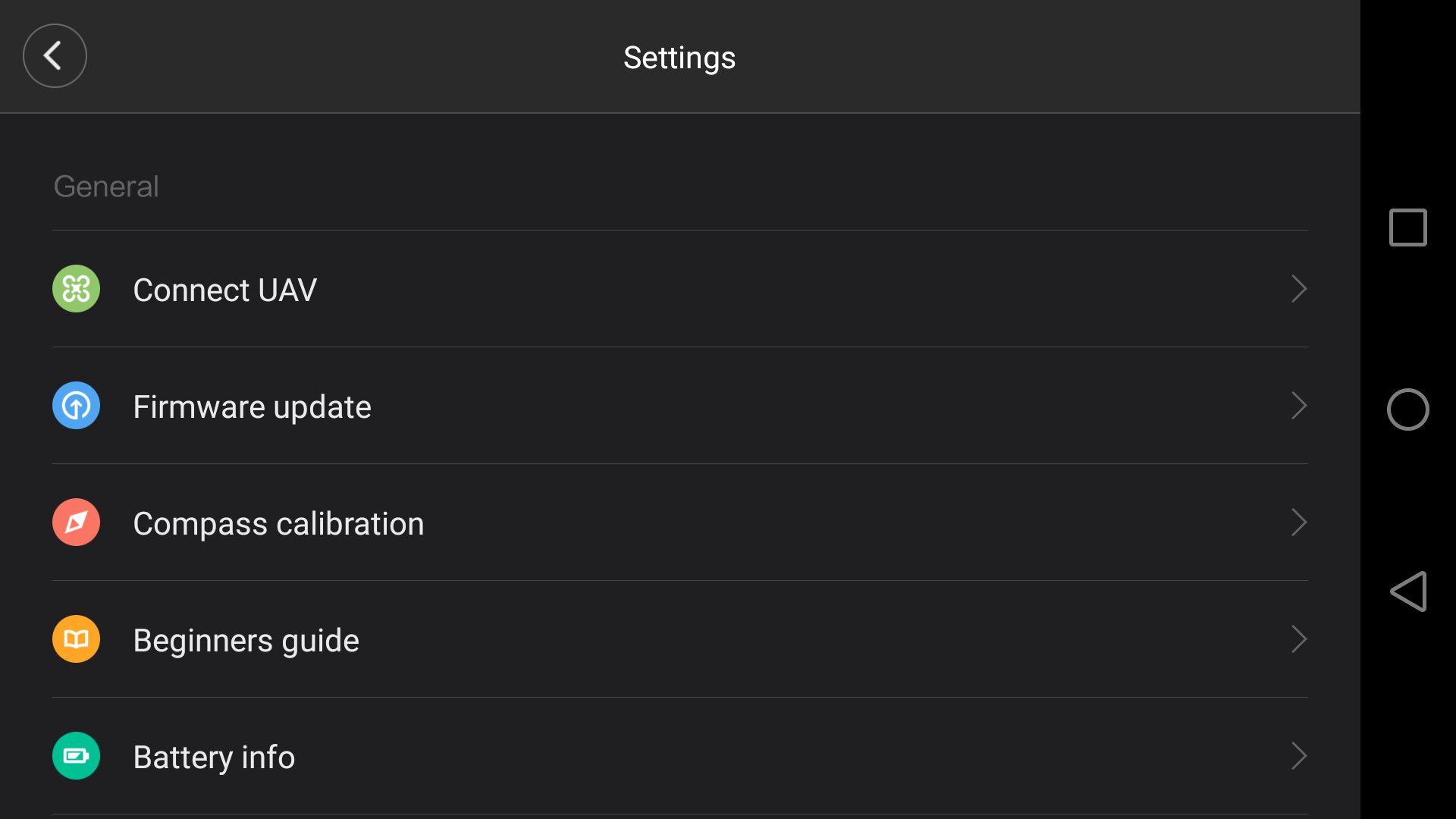The height and width of the screenshot is (819, 1456).
Task: Expand Compass calibration via right chevron
Action: pos(1298,522)
